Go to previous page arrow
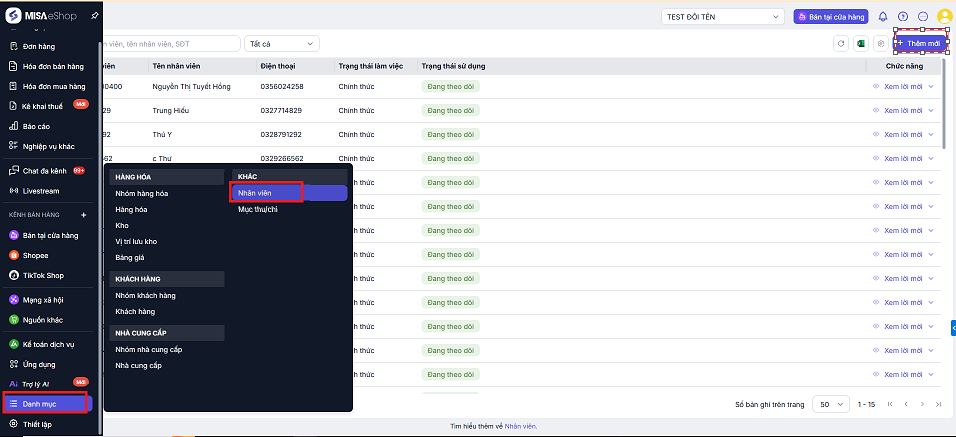956x437 pixels. click(x=906, y=404)
